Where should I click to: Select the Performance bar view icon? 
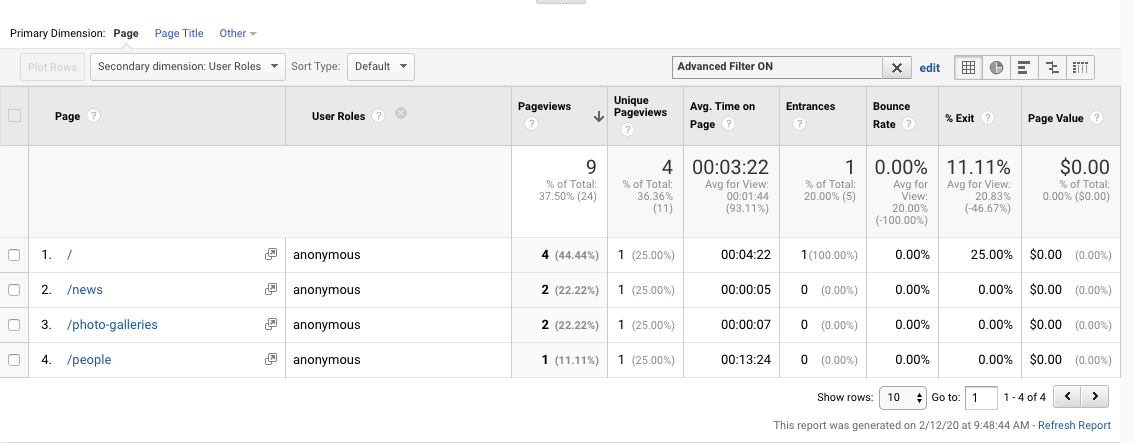click(x=1024, y=68)
